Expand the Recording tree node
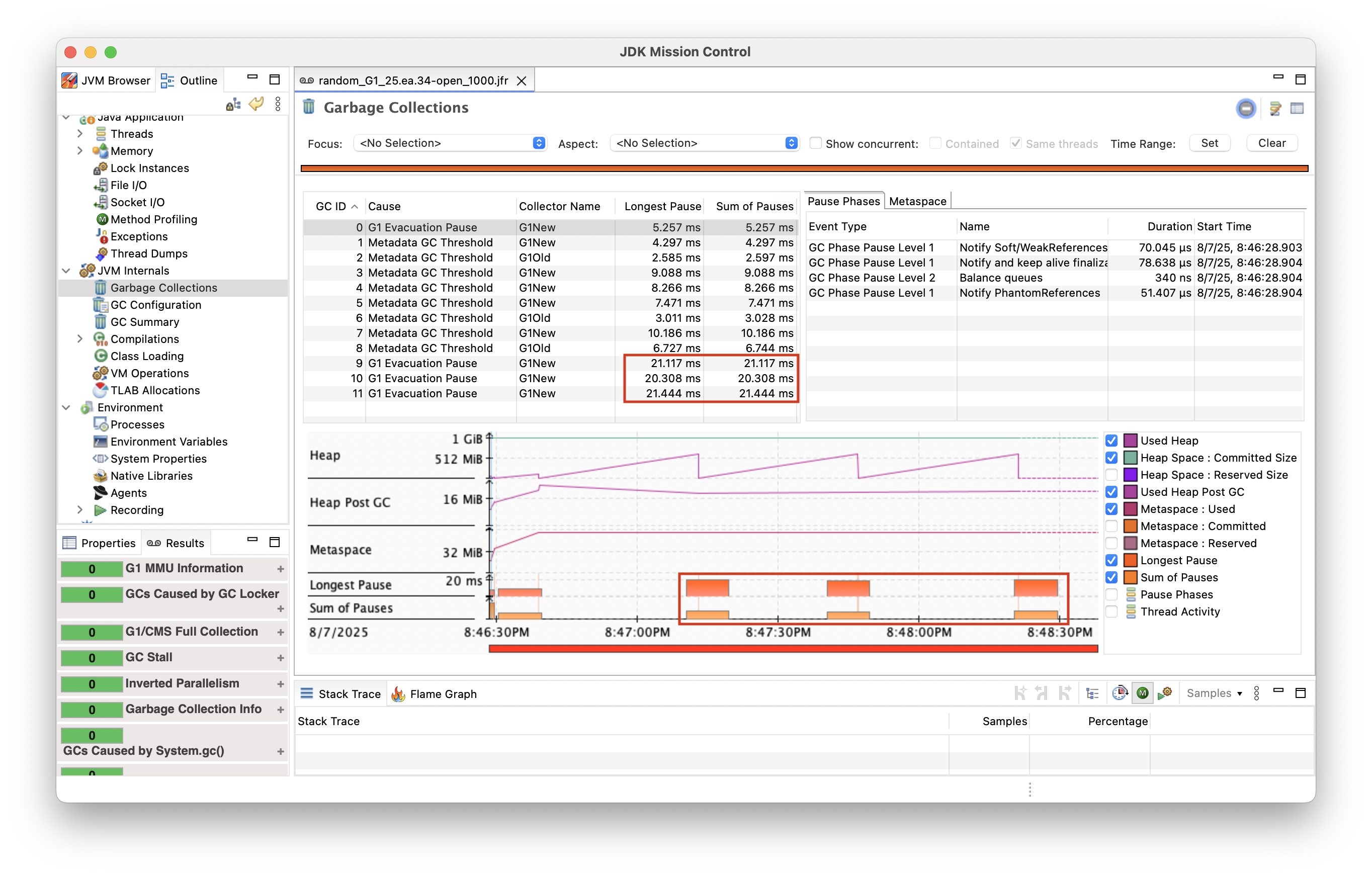This screenshot has width=1372, height=877. point(80,509)
